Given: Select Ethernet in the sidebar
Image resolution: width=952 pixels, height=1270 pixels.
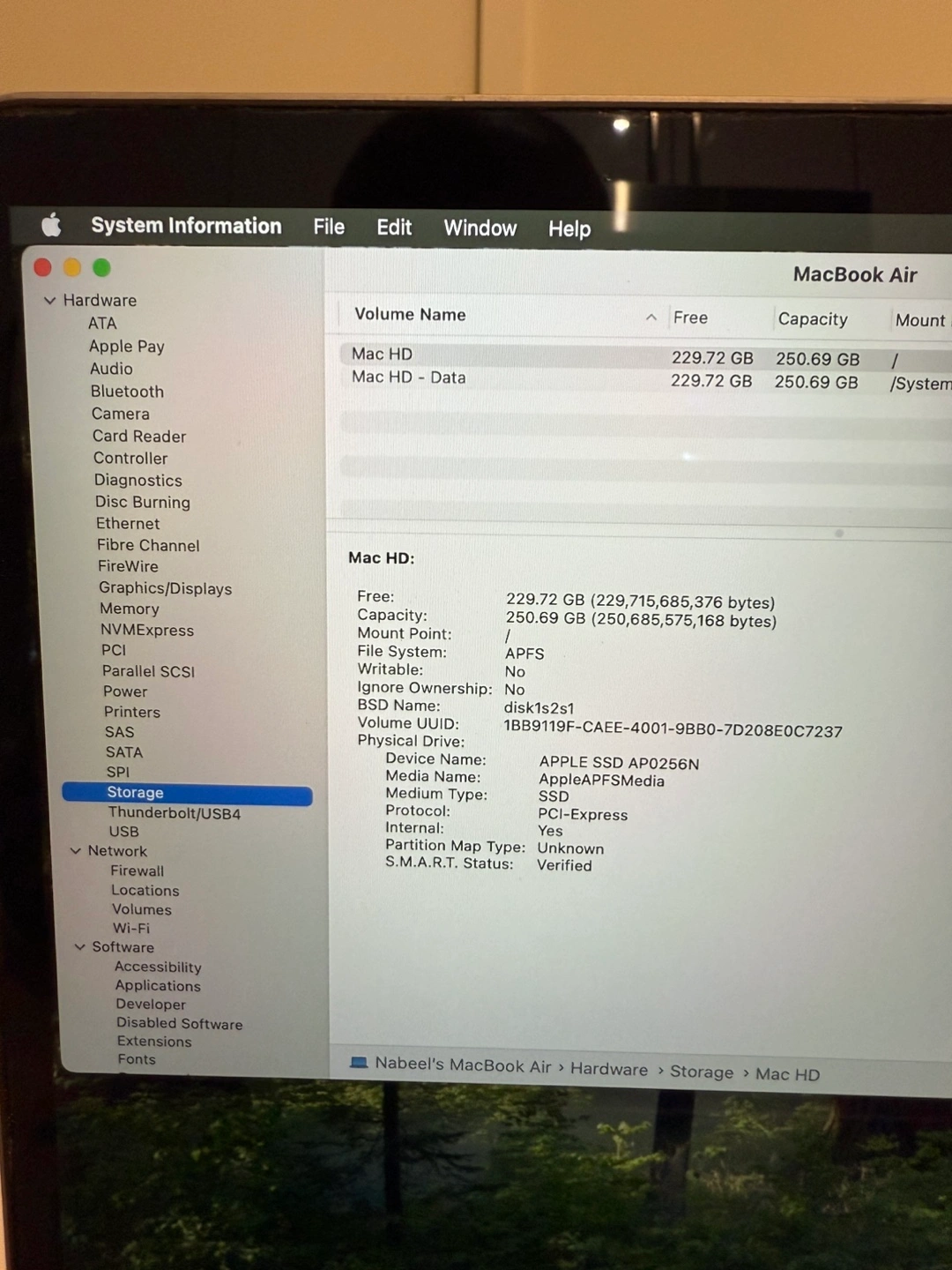Looking at the screenshot, I should point(128,523).
